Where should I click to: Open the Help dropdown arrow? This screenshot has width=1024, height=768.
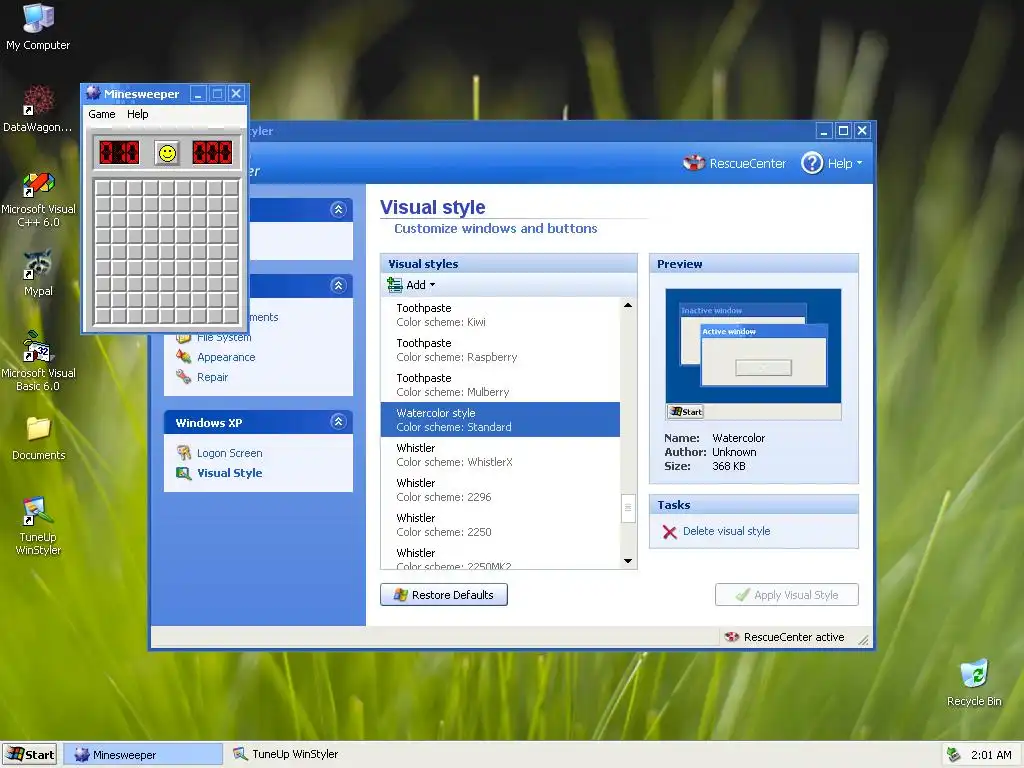coord(859,163)
